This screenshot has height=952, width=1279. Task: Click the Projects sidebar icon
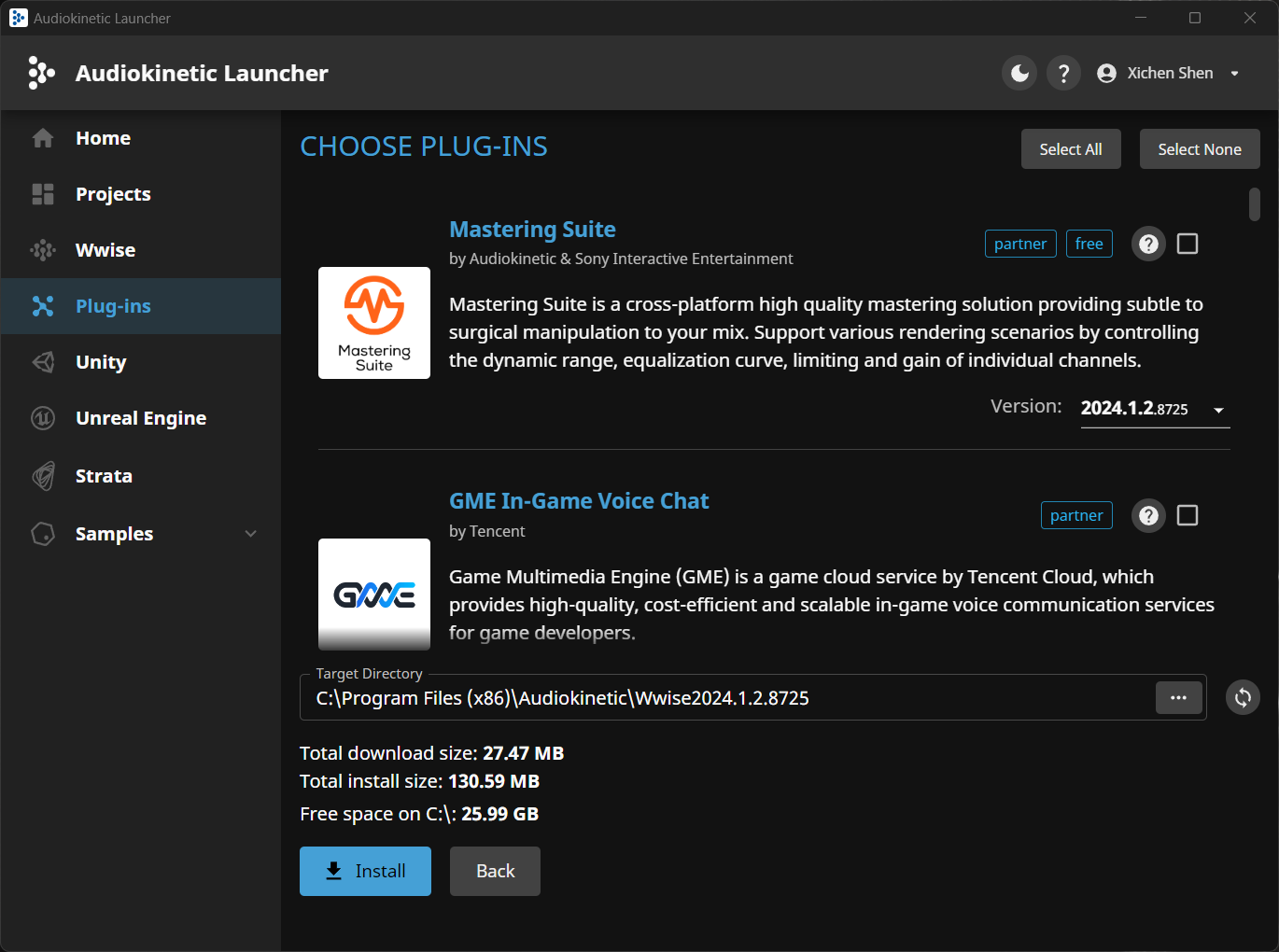(x=43, y=194)
